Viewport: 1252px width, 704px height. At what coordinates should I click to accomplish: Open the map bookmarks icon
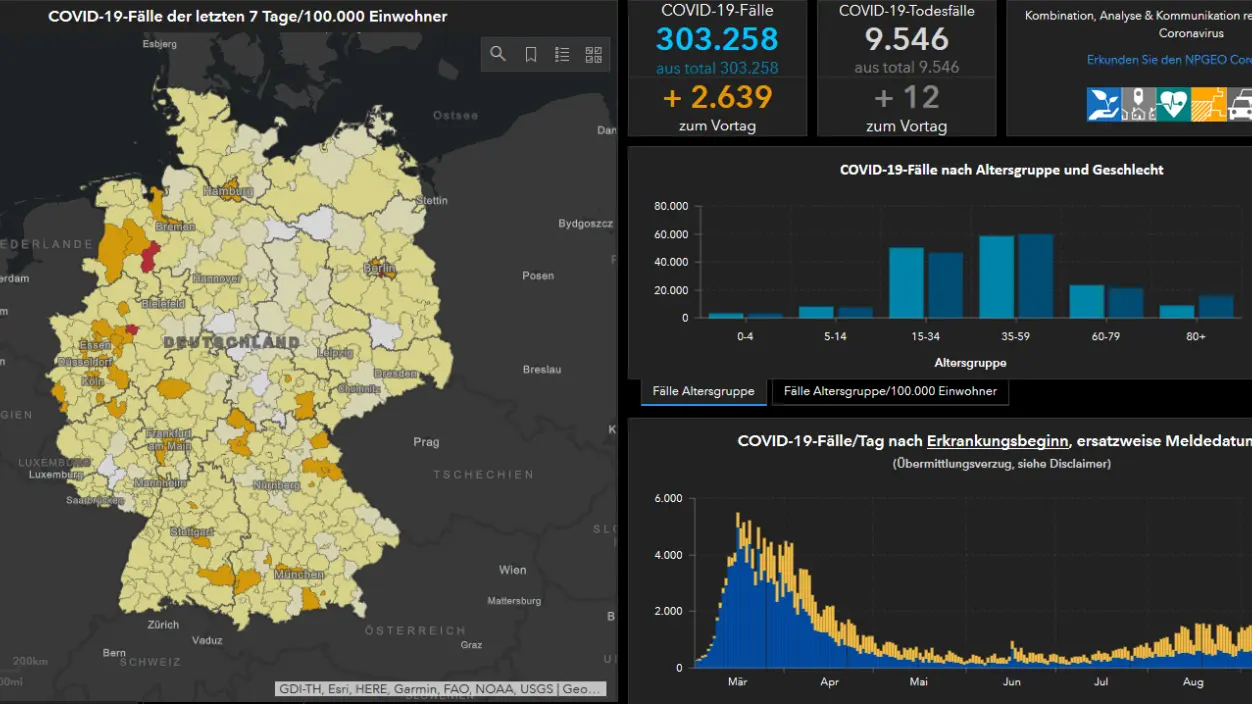point(531,54)
